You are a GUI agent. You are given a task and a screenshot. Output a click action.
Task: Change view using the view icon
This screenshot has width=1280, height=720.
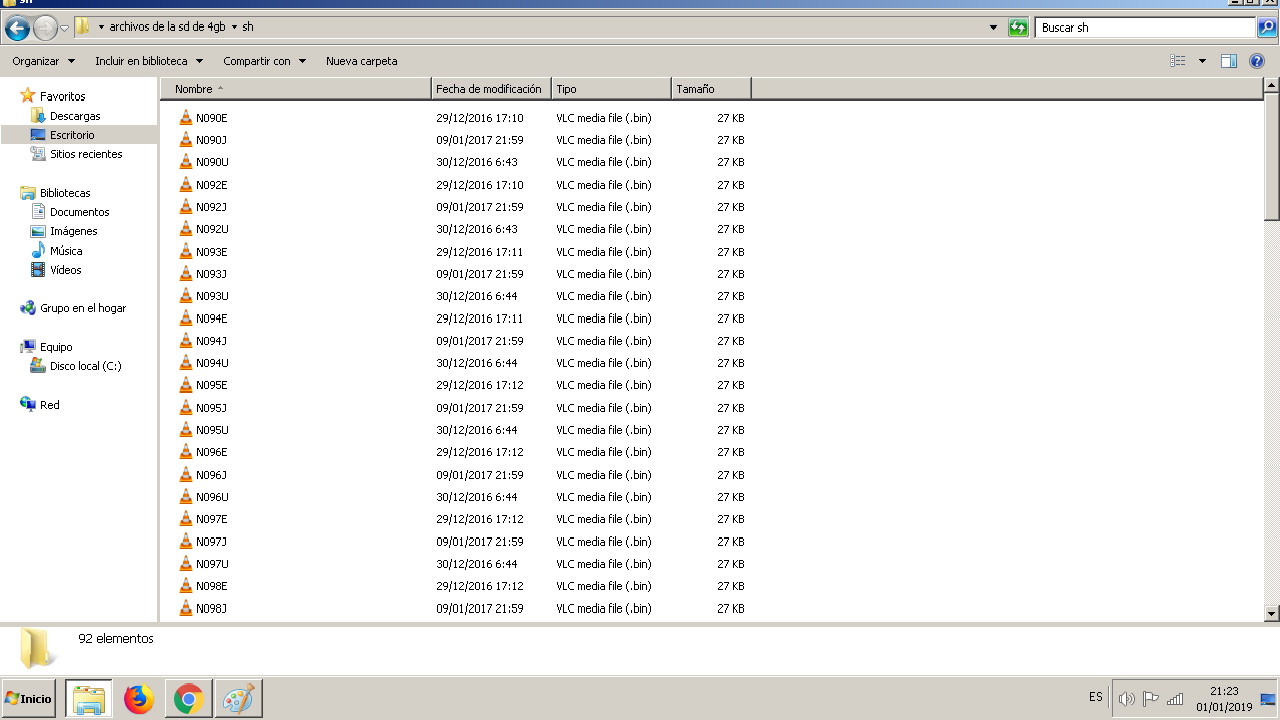1178,61
